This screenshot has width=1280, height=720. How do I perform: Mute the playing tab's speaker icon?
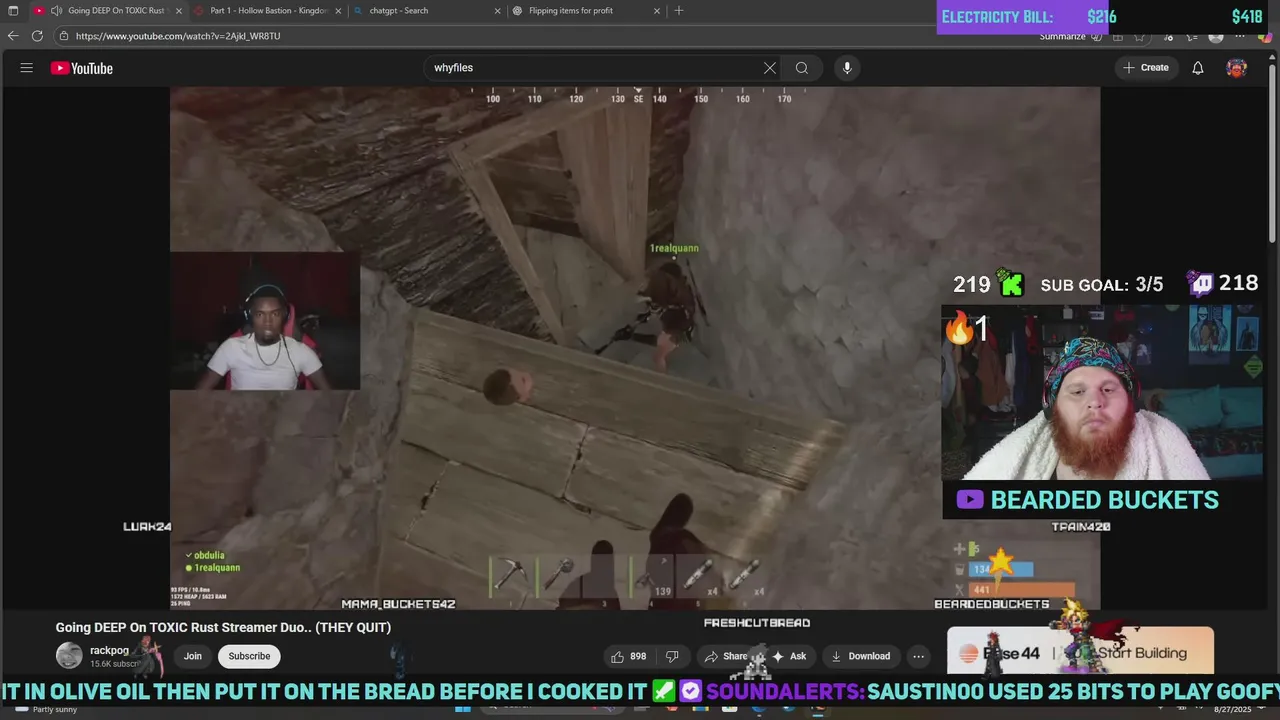tap(56, 11)
